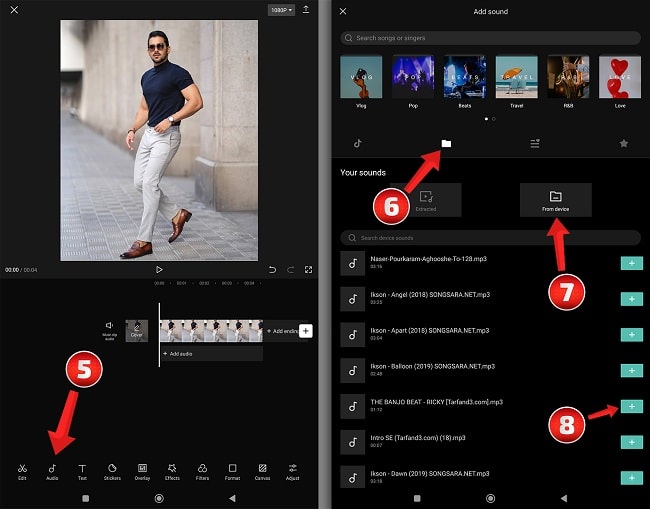Open the Edit scissors tool
This screenshot has height=509, width=650.
22,472
